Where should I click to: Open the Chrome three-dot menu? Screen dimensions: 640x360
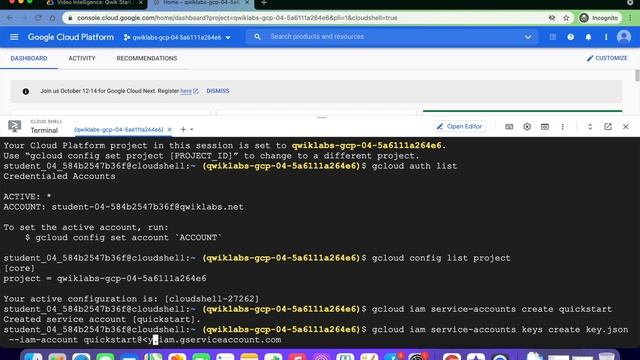(631, 18)
